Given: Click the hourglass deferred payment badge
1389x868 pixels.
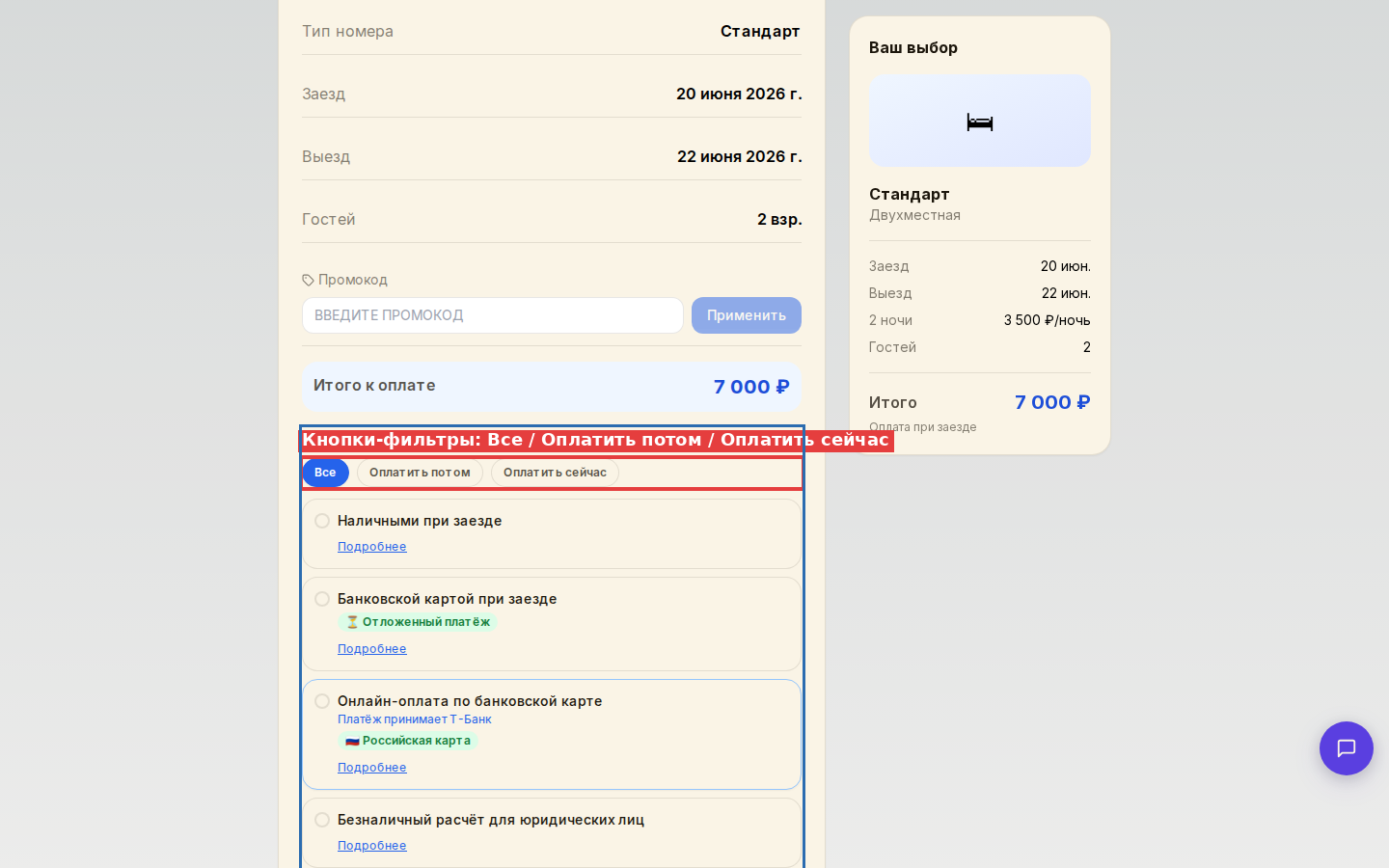Looking at the screenshot, I should 418,622.
